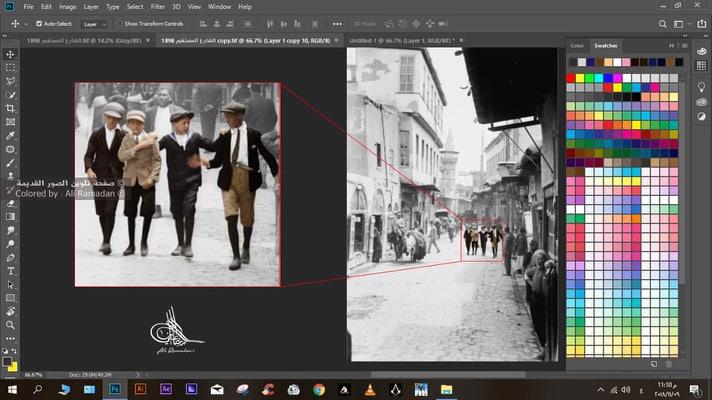712x400 pixels.
Task: Open the Filter menu
Action: click(x=157, y=6)
